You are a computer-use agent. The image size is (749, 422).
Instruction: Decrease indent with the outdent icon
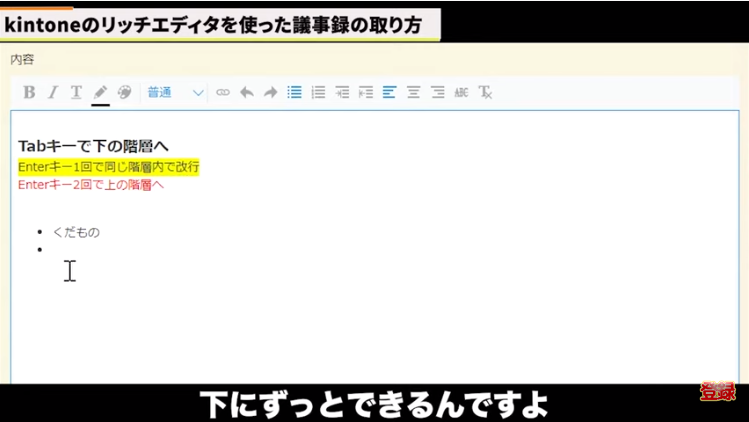(x=366, y=92)
